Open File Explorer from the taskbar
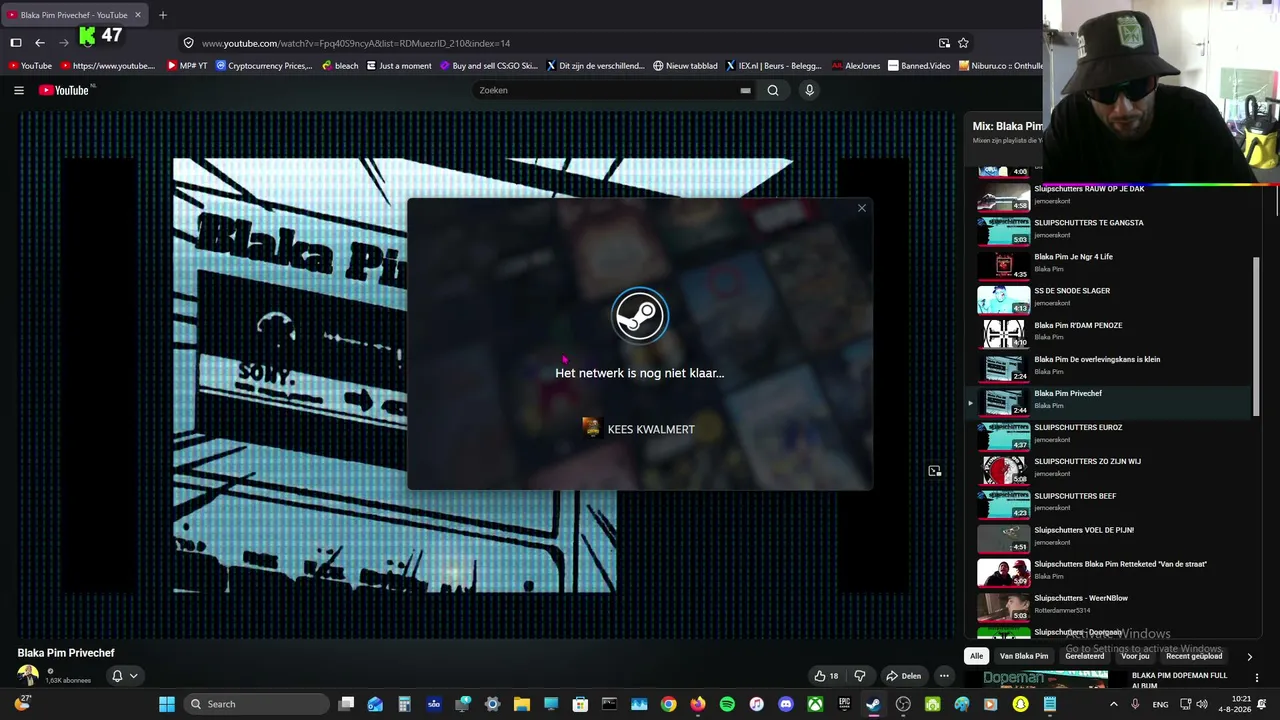The image size is (1280, 720). [x=521, y=704]
